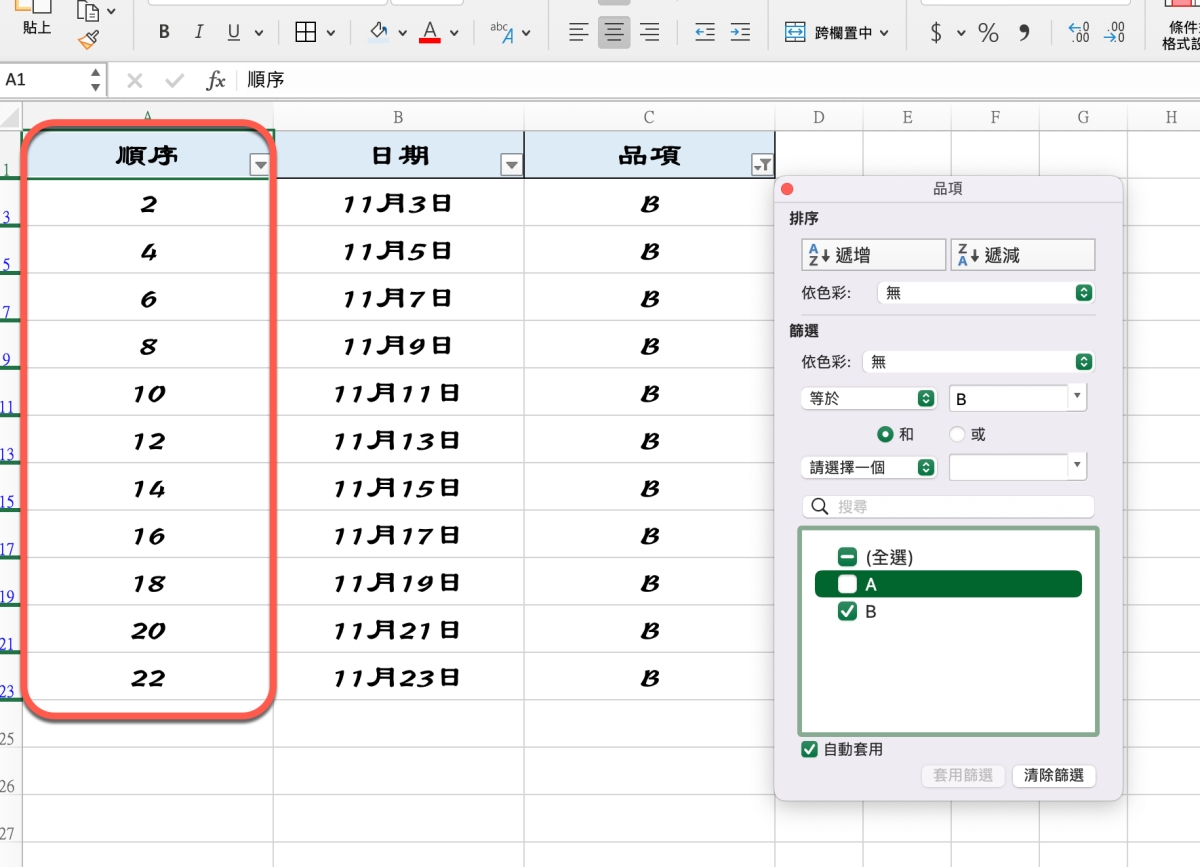
Task: Toggle bold formatting
Action: coord(164,33)
